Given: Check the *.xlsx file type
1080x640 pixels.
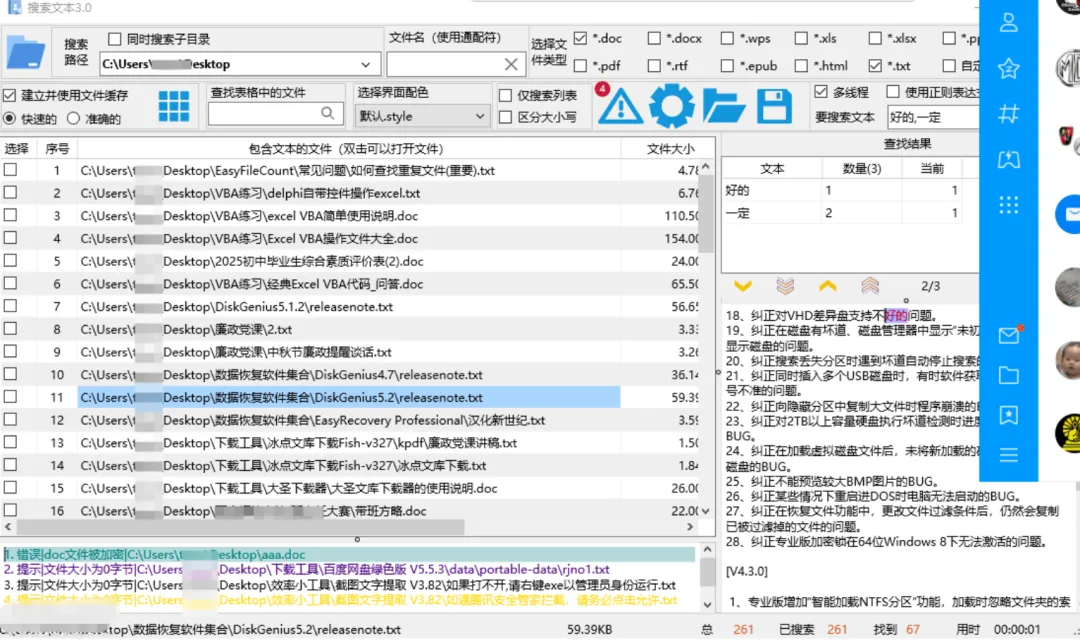Looking at the screenshot, I should (875, 38).
